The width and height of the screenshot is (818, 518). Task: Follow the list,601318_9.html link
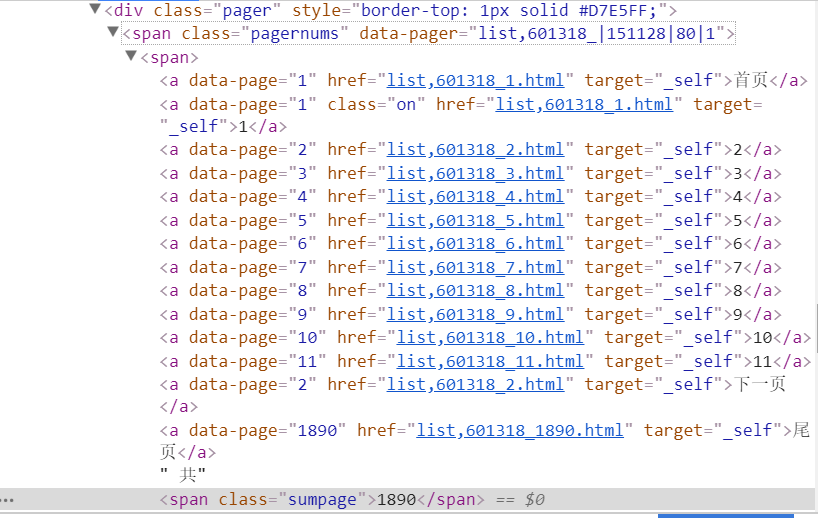click(475, 314)
